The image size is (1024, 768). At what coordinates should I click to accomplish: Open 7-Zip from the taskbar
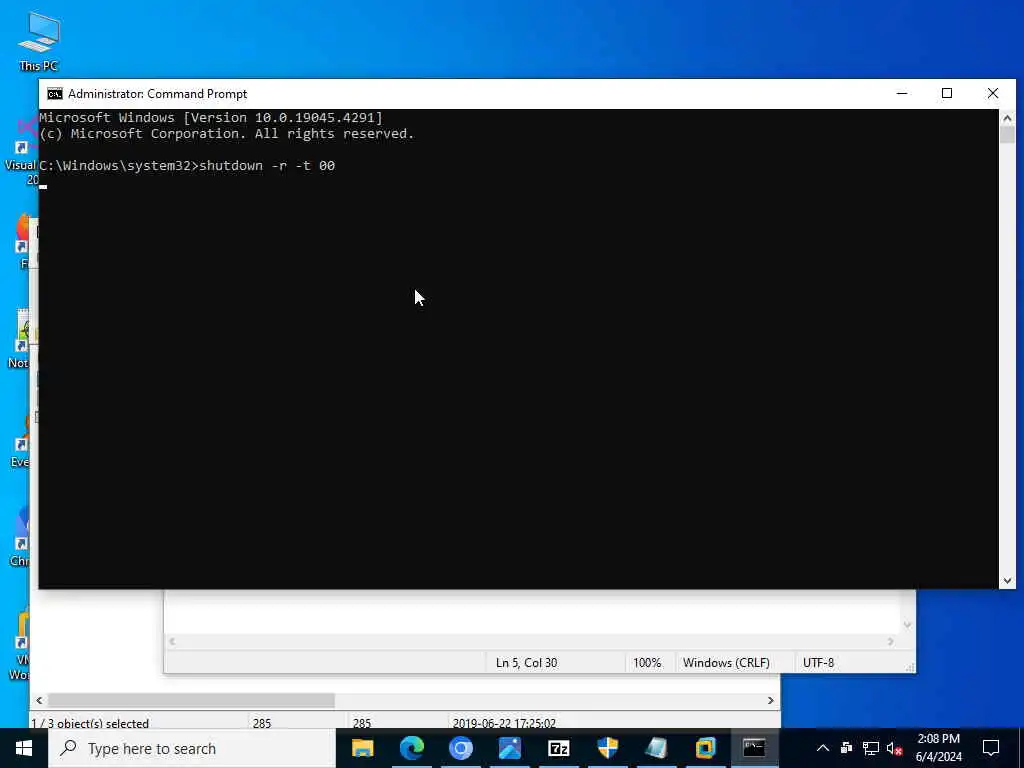558,748
